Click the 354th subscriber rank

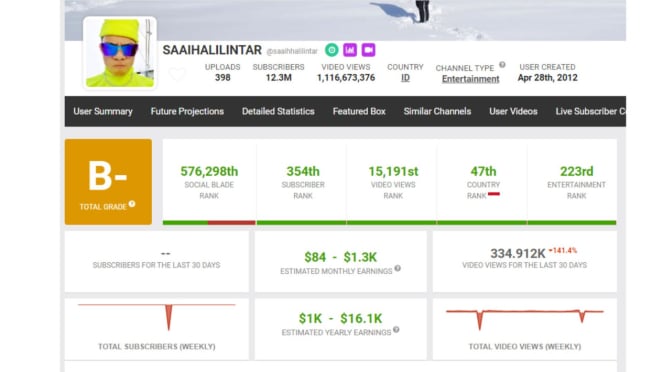coord(303,171)
